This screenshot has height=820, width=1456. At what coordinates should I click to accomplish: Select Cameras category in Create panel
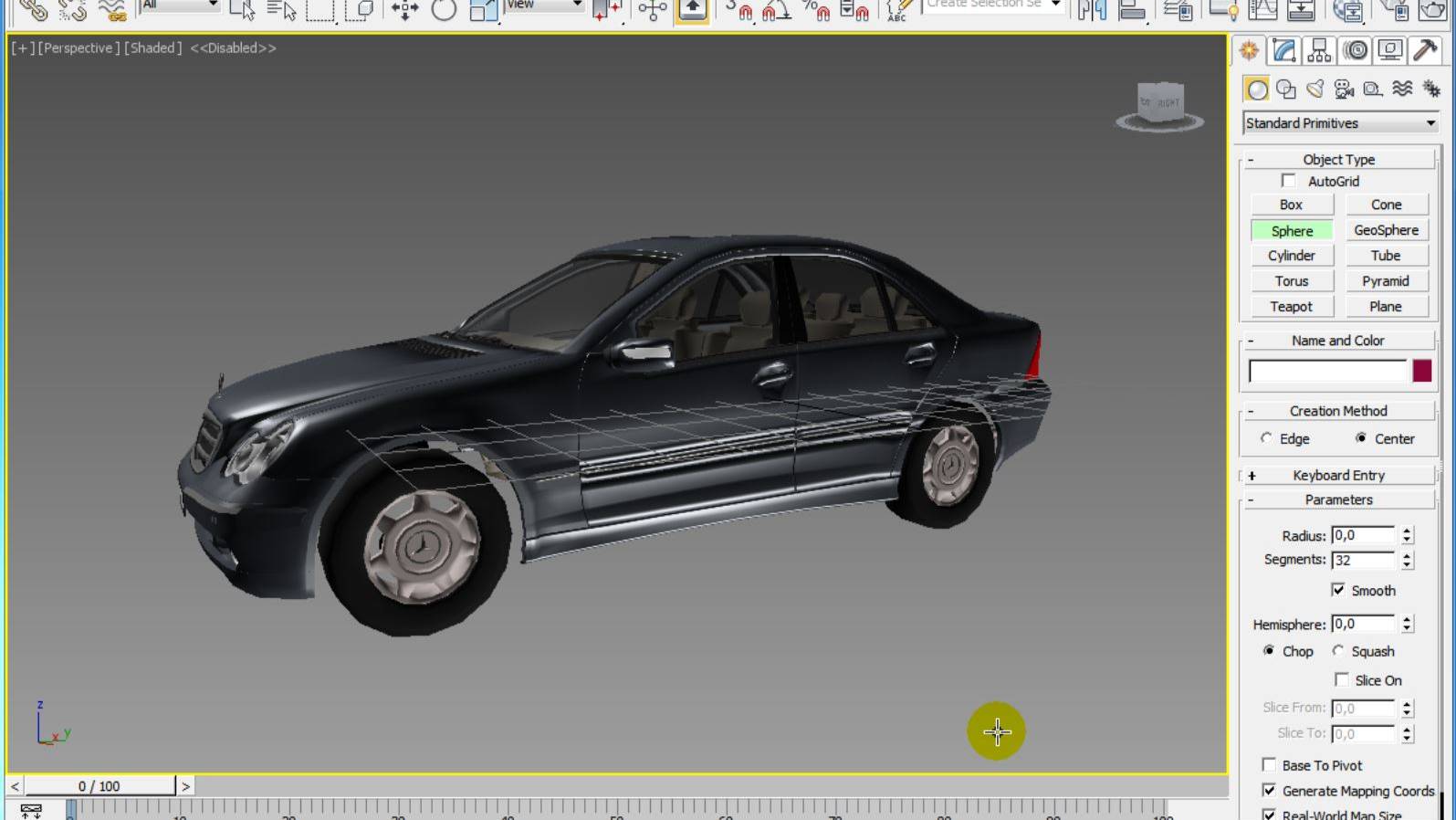point(1344,89)
